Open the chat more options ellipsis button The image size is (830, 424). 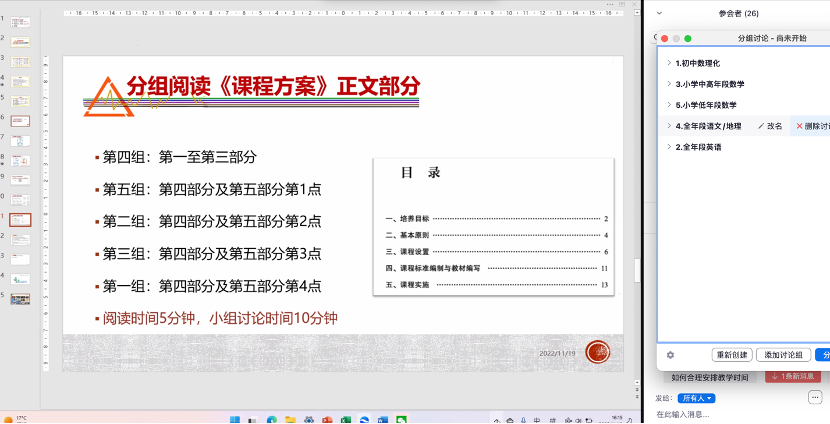click(815, 397)
